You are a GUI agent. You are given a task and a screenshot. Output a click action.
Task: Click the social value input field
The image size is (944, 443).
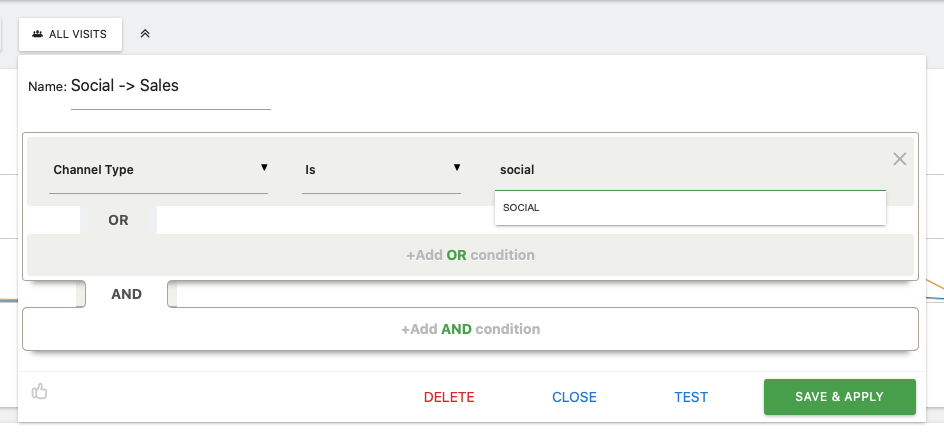click(x=690, y=170)
